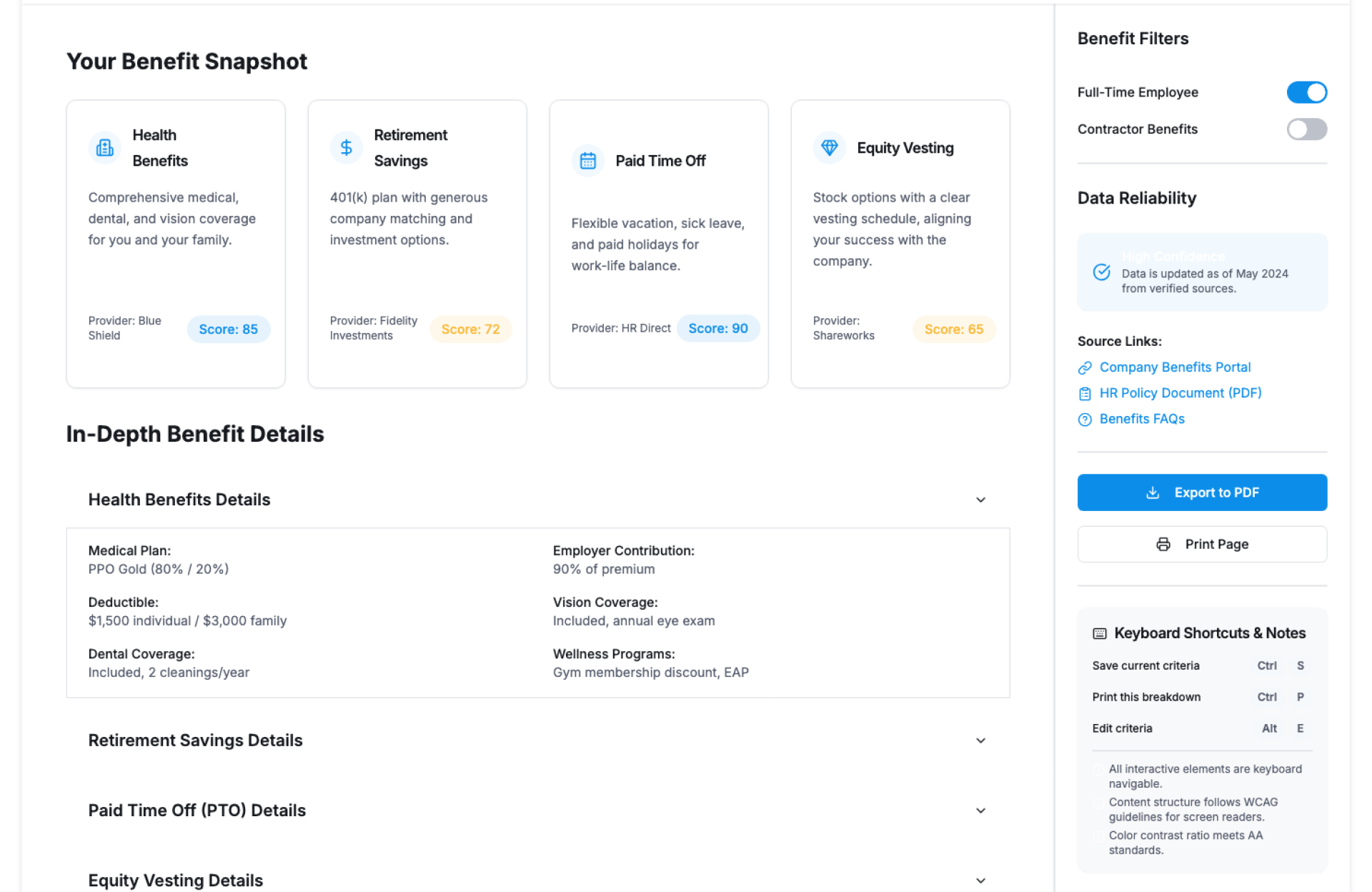1372x892 pixels.
Task: Click the Export to PDF button
Action: [x=1201, y=492]
